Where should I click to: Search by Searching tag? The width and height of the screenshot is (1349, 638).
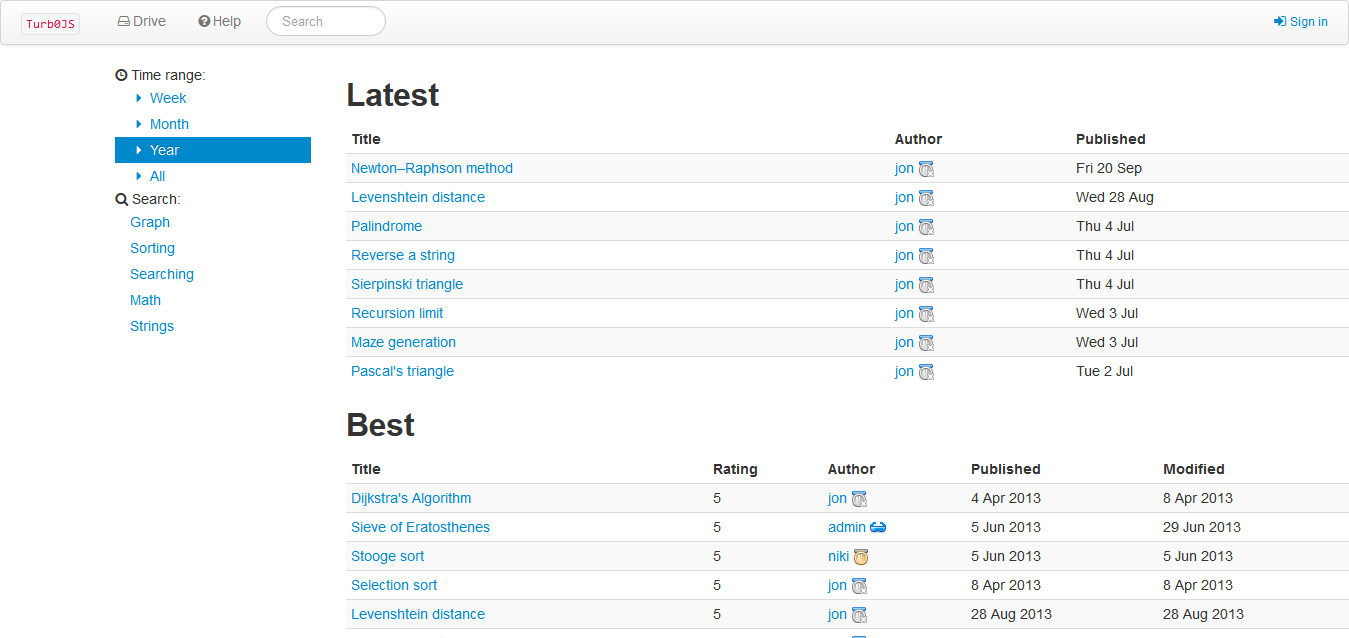162,274
